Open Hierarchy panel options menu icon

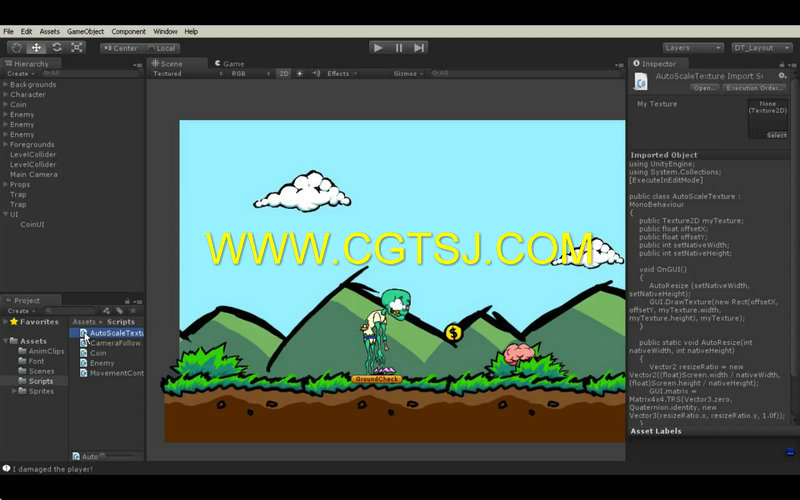click(138, 65)
